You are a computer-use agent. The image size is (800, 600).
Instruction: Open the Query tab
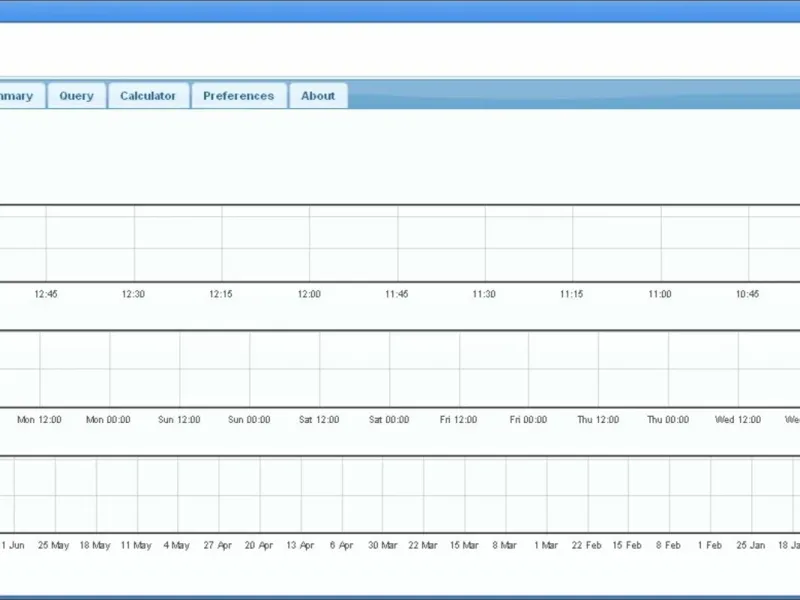(x=77, y=95)
